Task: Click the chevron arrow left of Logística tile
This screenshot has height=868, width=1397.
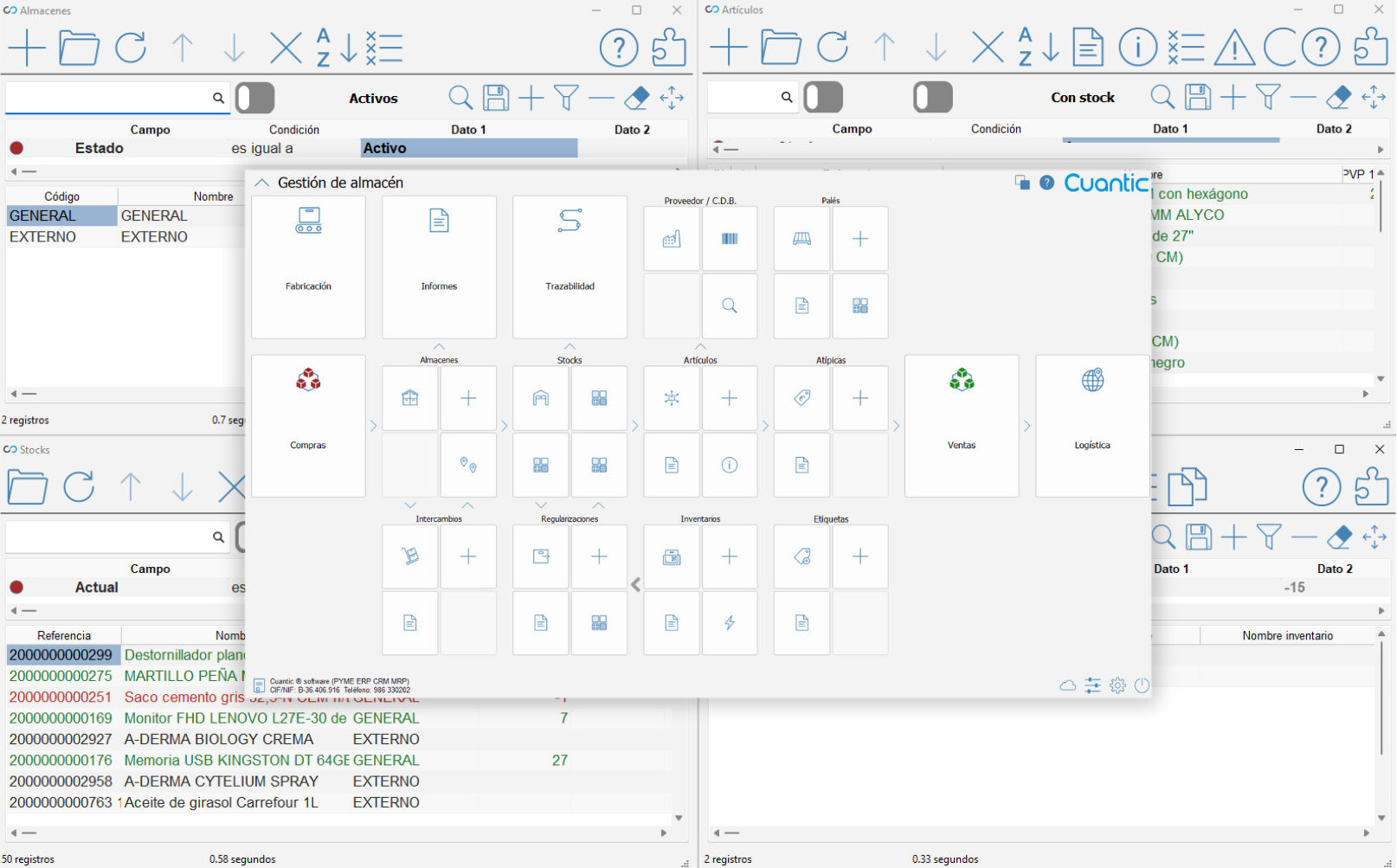Action: pyautogui.click(x=1027, y=426)
